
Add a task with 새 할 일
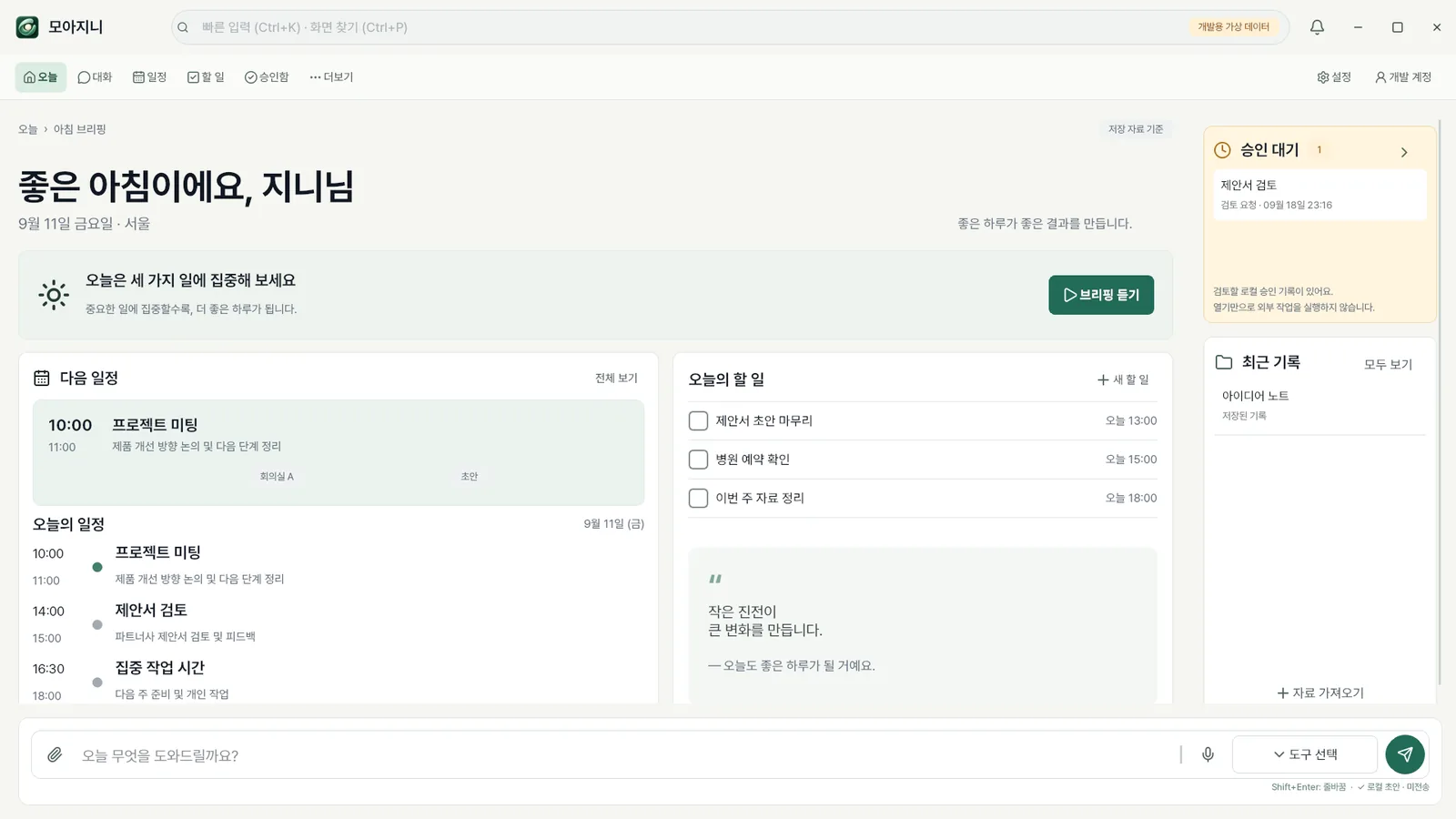pyautogui.click(x=1123, y=379)
